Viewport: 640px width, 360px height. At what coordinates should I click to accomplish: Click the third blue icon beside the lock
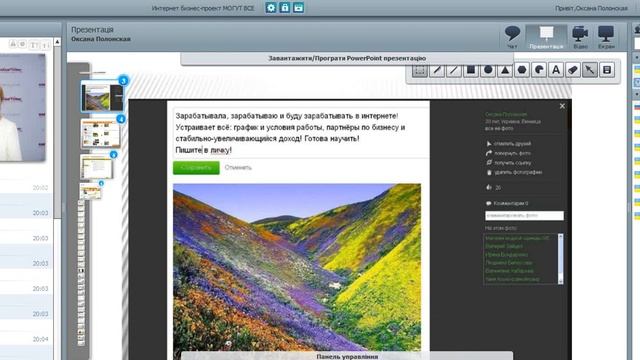pyautogui.click(x=298, y=8)
